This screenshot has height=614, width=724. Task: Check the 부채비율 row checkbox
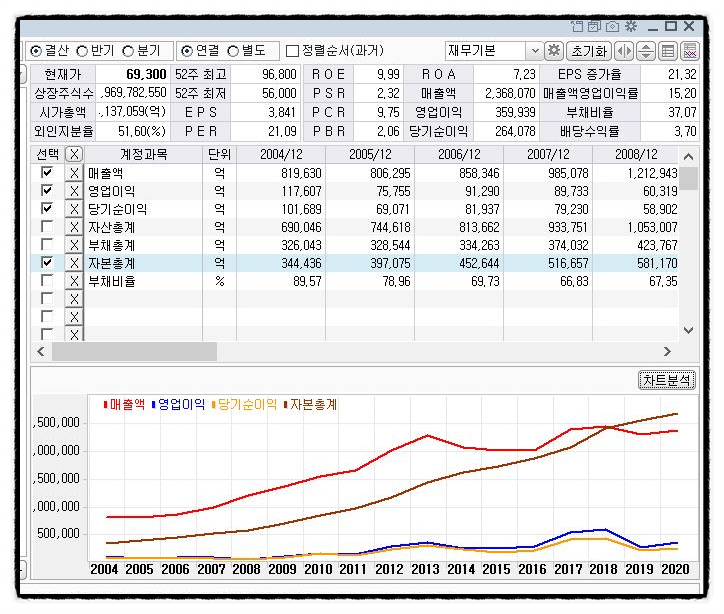47,280
